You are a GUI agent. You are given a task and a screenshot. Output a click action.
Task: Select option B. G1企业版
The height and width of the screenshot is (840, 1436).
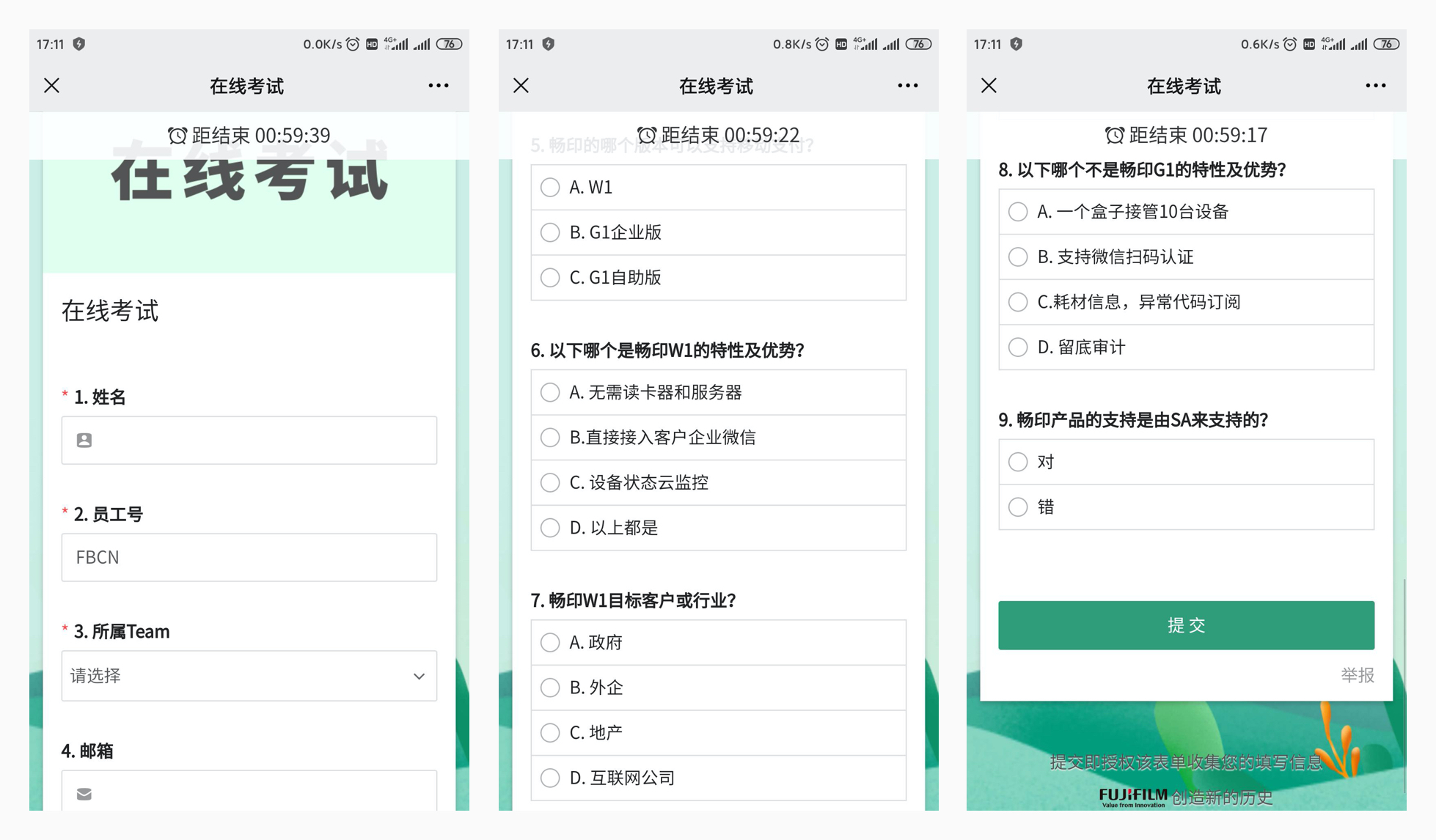(719, 232)
